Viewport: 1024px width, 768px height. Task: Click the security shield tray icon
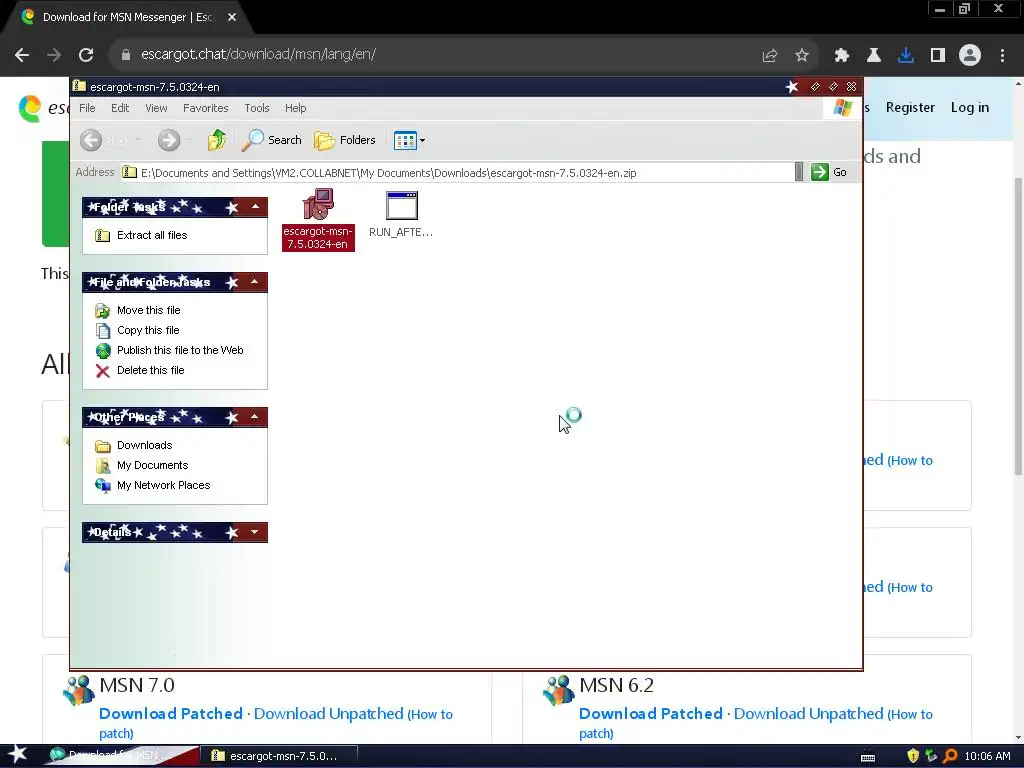pyautogui.click(x=913, y=756)
